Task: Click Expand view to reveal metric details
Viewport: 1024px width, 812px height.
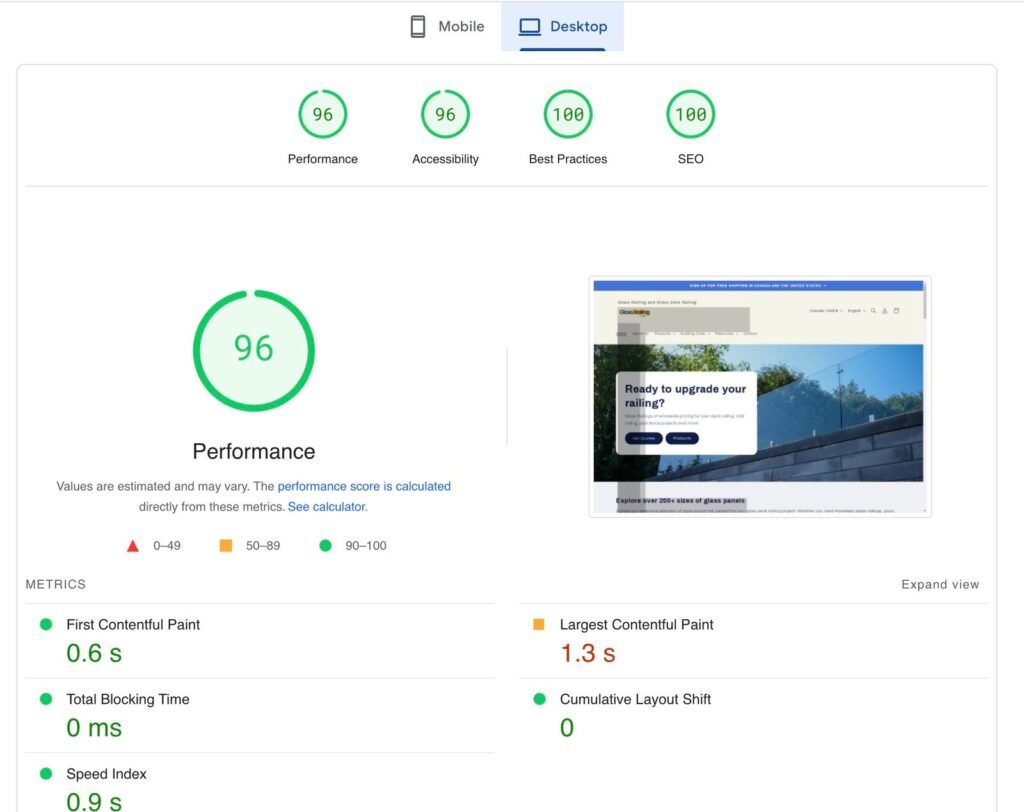Action: click(939, 584)
